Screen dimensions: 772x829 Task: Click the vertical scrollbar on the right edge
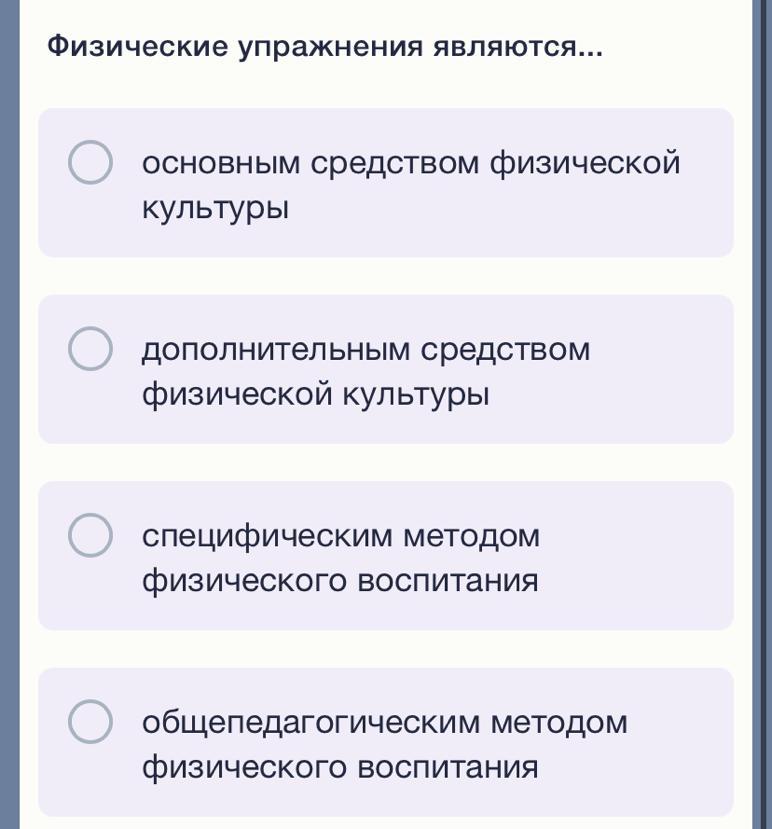coord(758,400)
